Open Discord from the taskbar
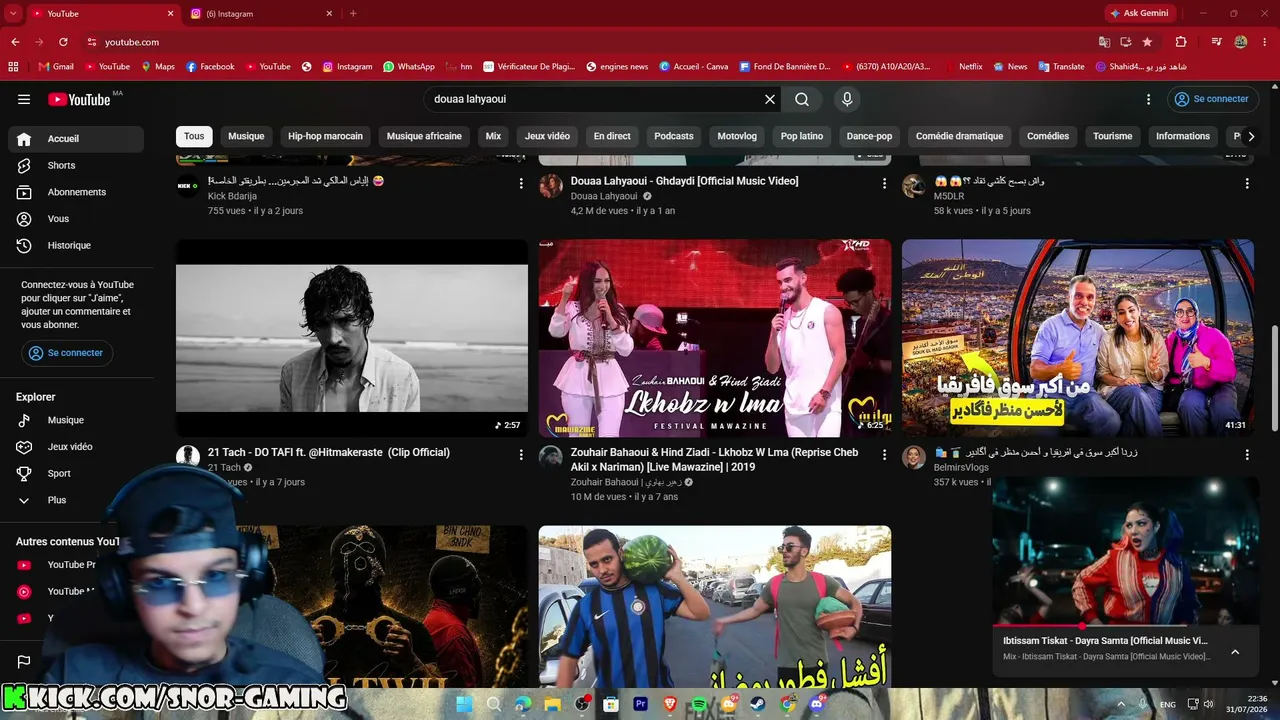This screenshot has width=1280, height=720. (x=817, y=704)
